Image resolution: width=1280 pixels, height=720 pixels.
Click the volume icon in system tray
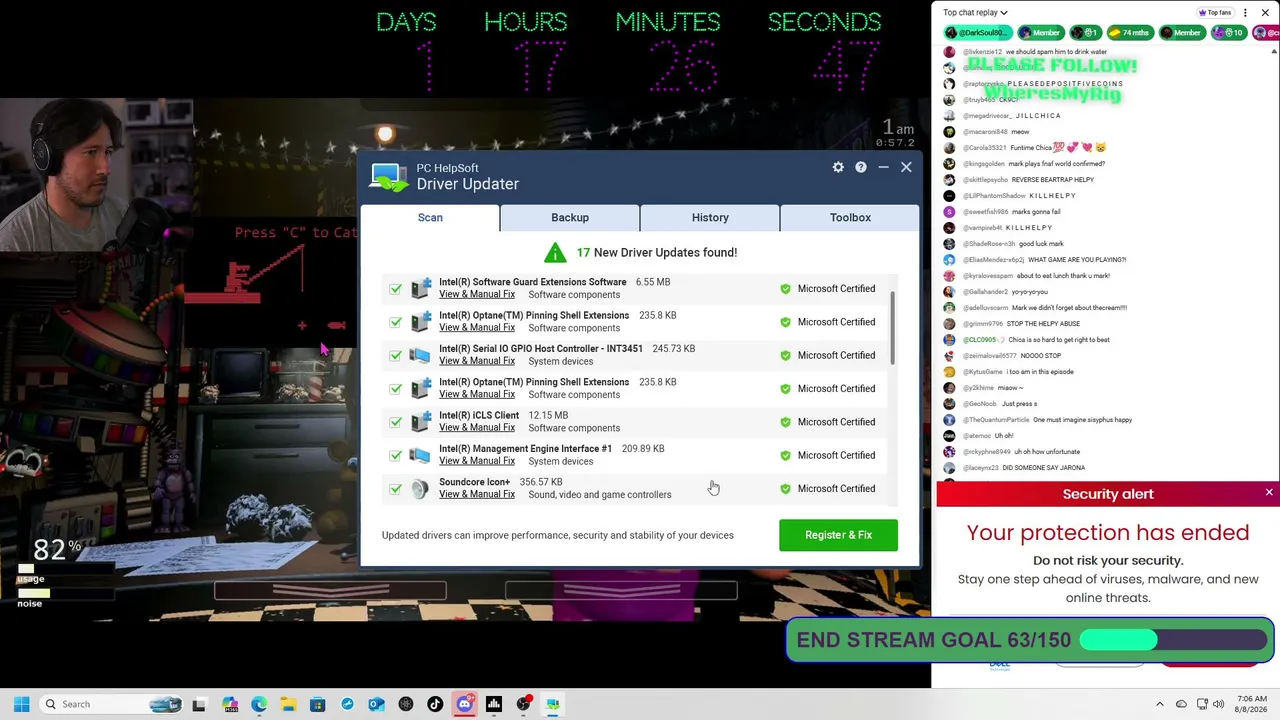pyautogui.click(x=1218, y=704)
